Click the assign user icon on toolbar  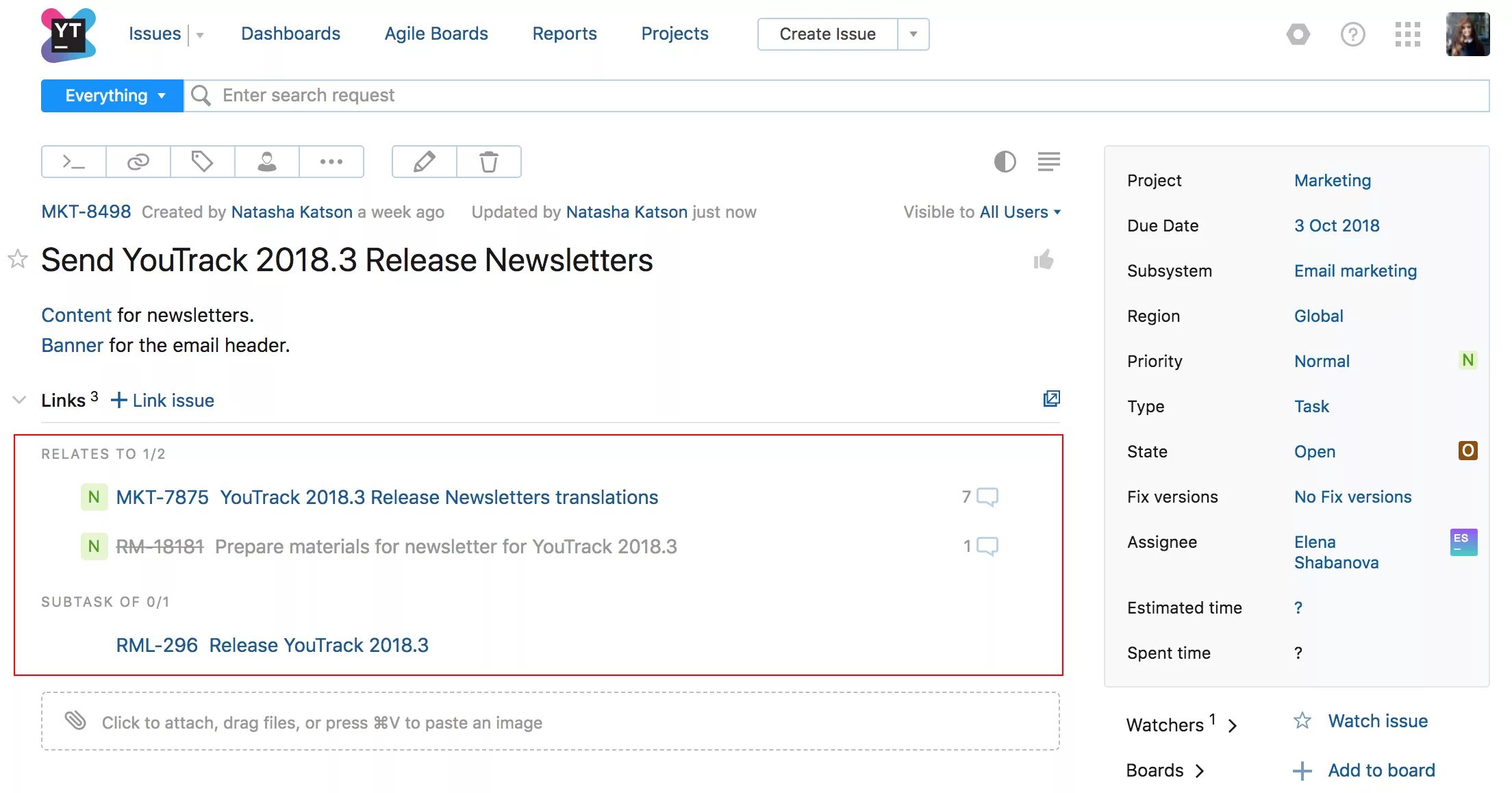(266, 161)
